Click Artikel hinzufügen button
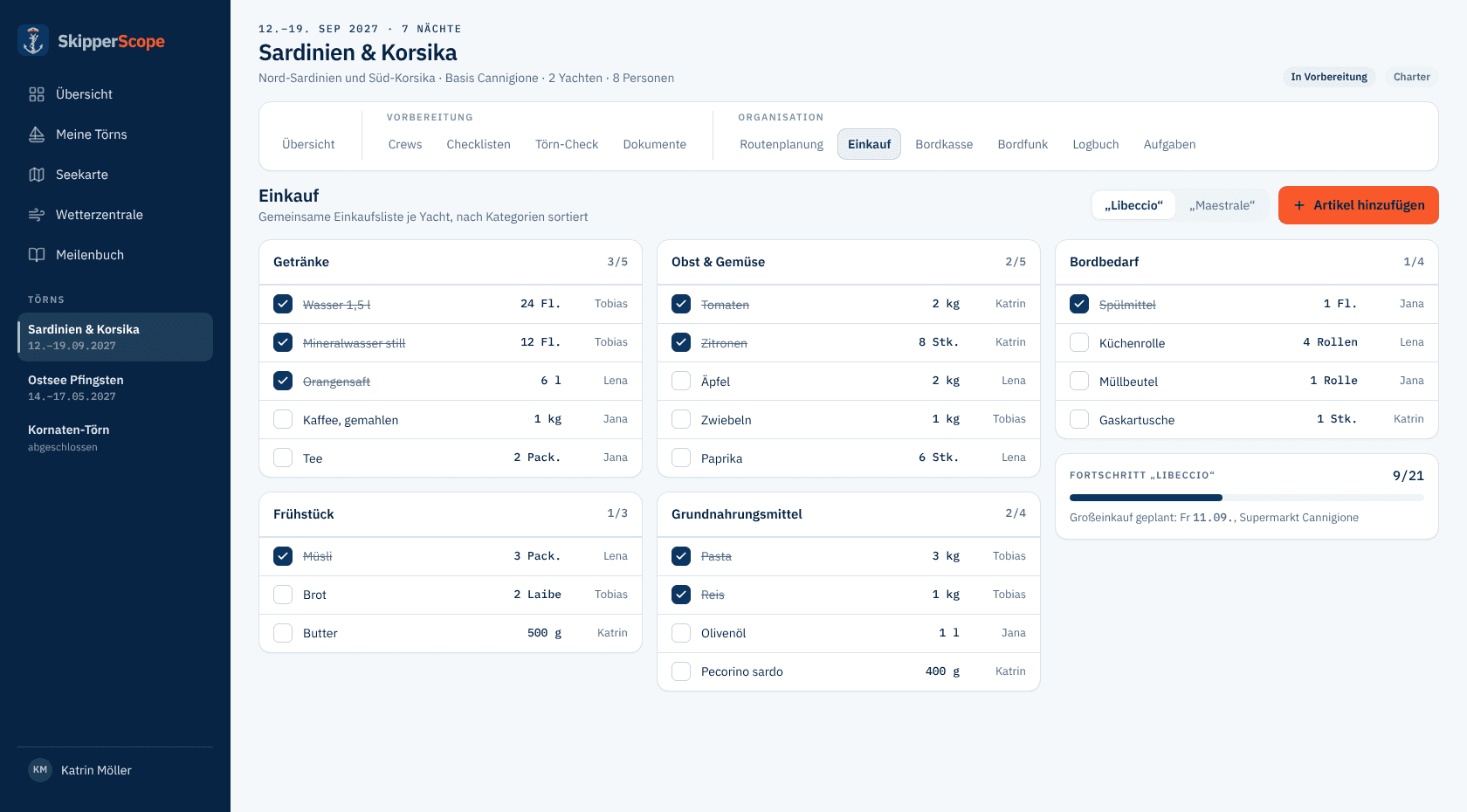 (x=1359, y=205)
